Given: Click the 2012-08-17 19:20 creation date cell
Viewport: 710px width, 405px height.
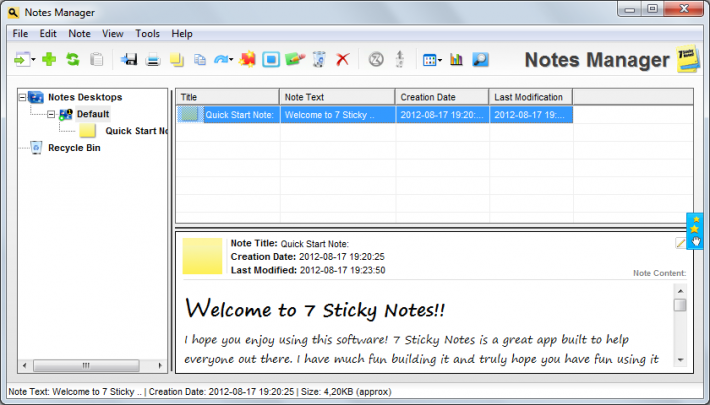Looking at the screenshot, I should (442, 115).
